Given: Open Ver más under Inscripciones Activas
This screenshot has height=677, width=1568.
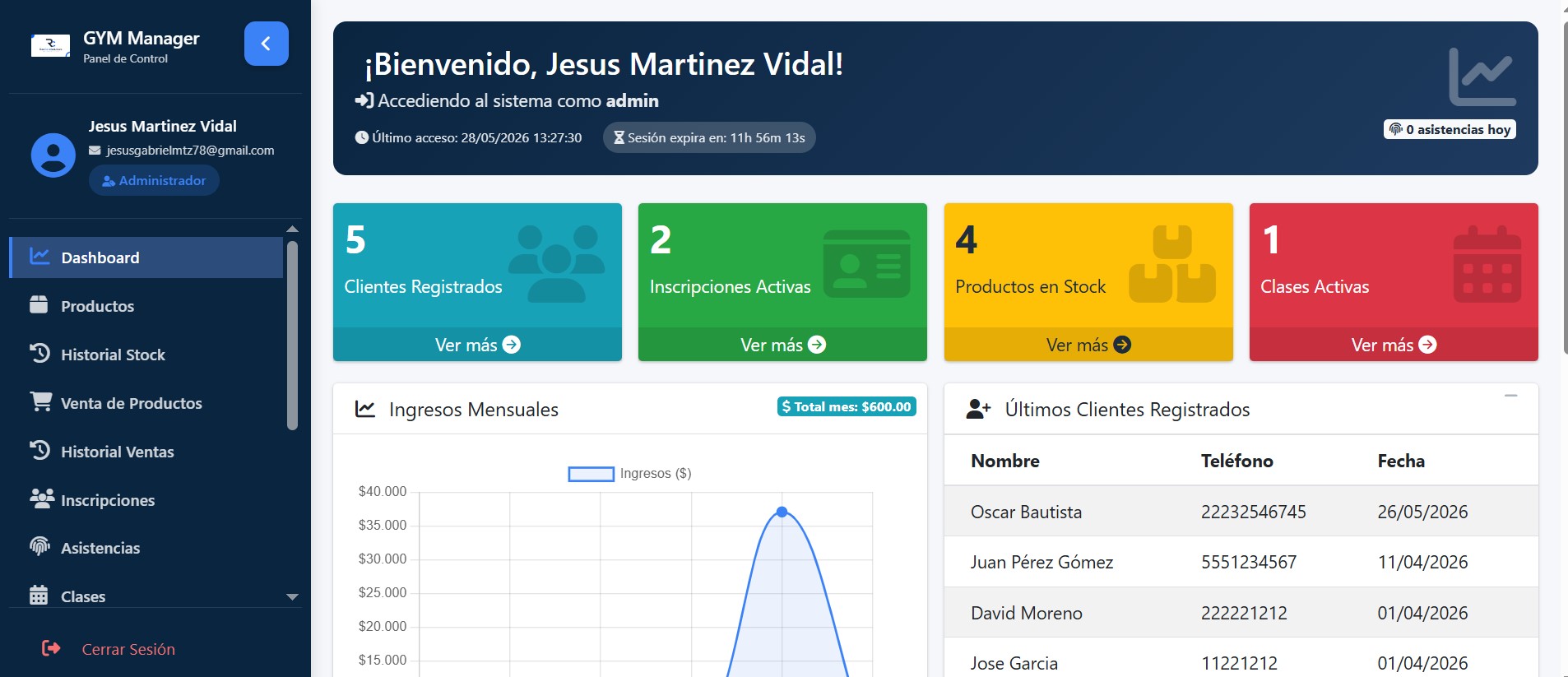Looking at the screenshot, I should point(782,345).
